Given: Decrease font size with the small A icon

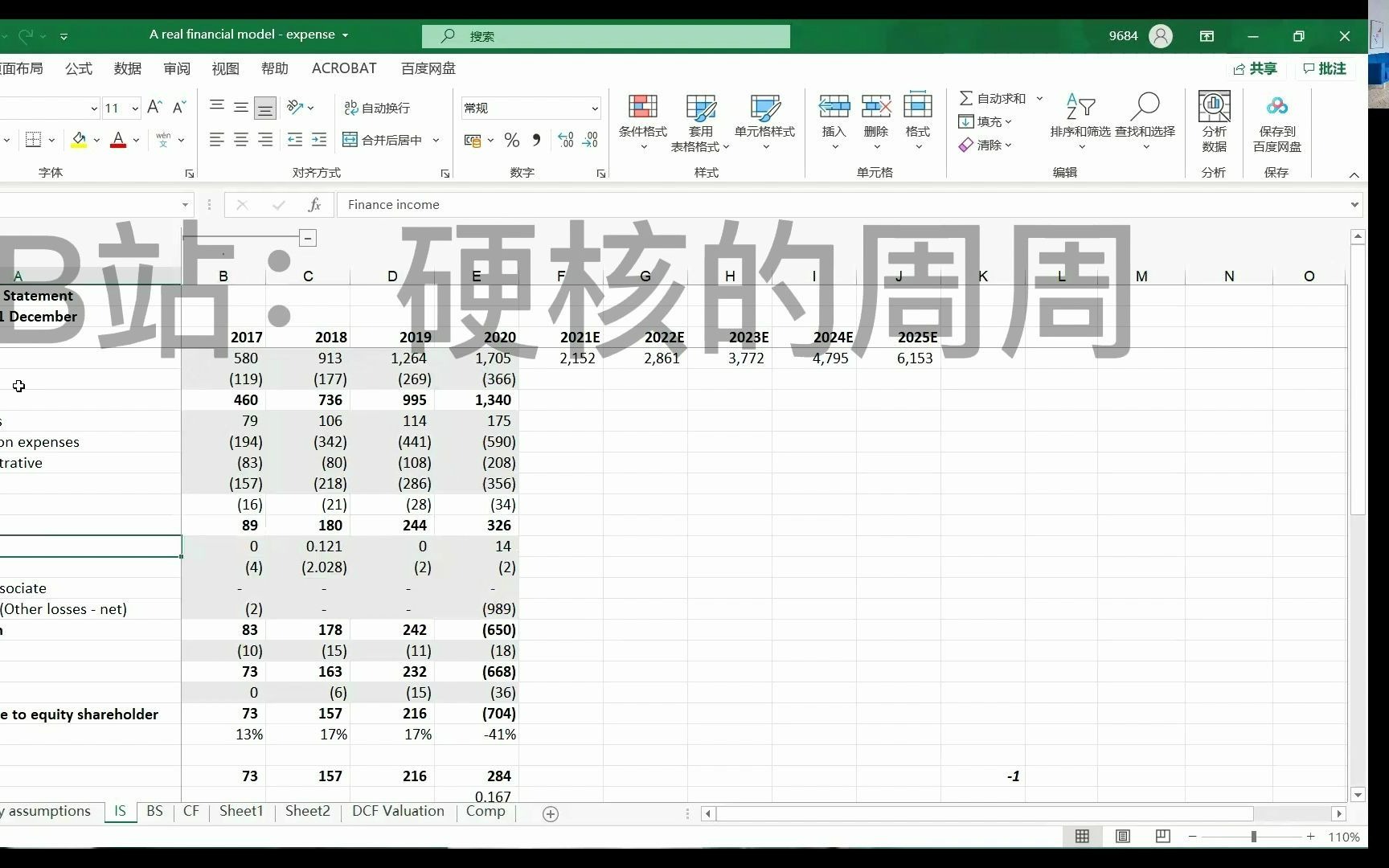Looking at the screenshot, I should pos(179,108).
